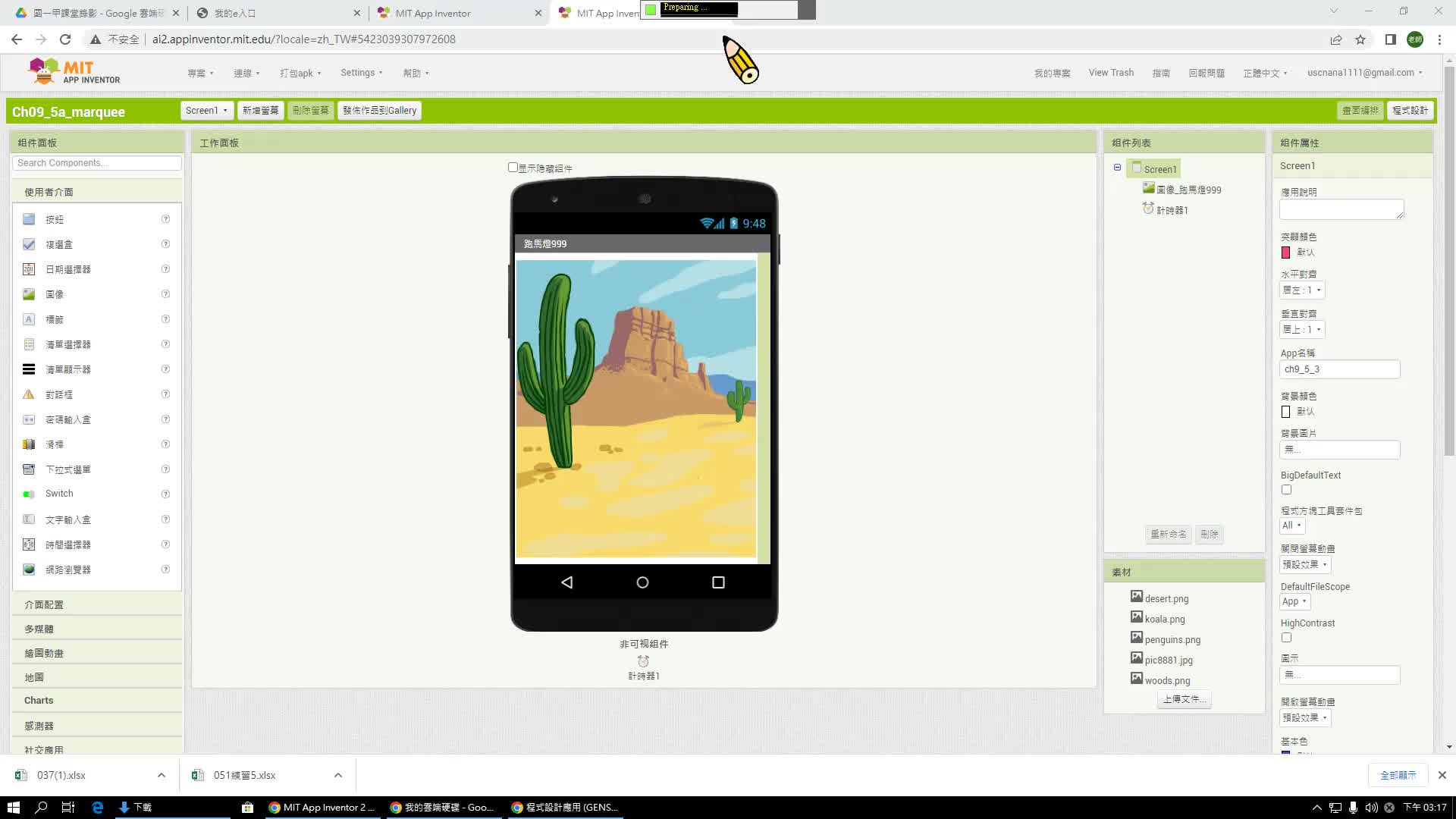Open close screen animation dropdown

(1305, 565)
